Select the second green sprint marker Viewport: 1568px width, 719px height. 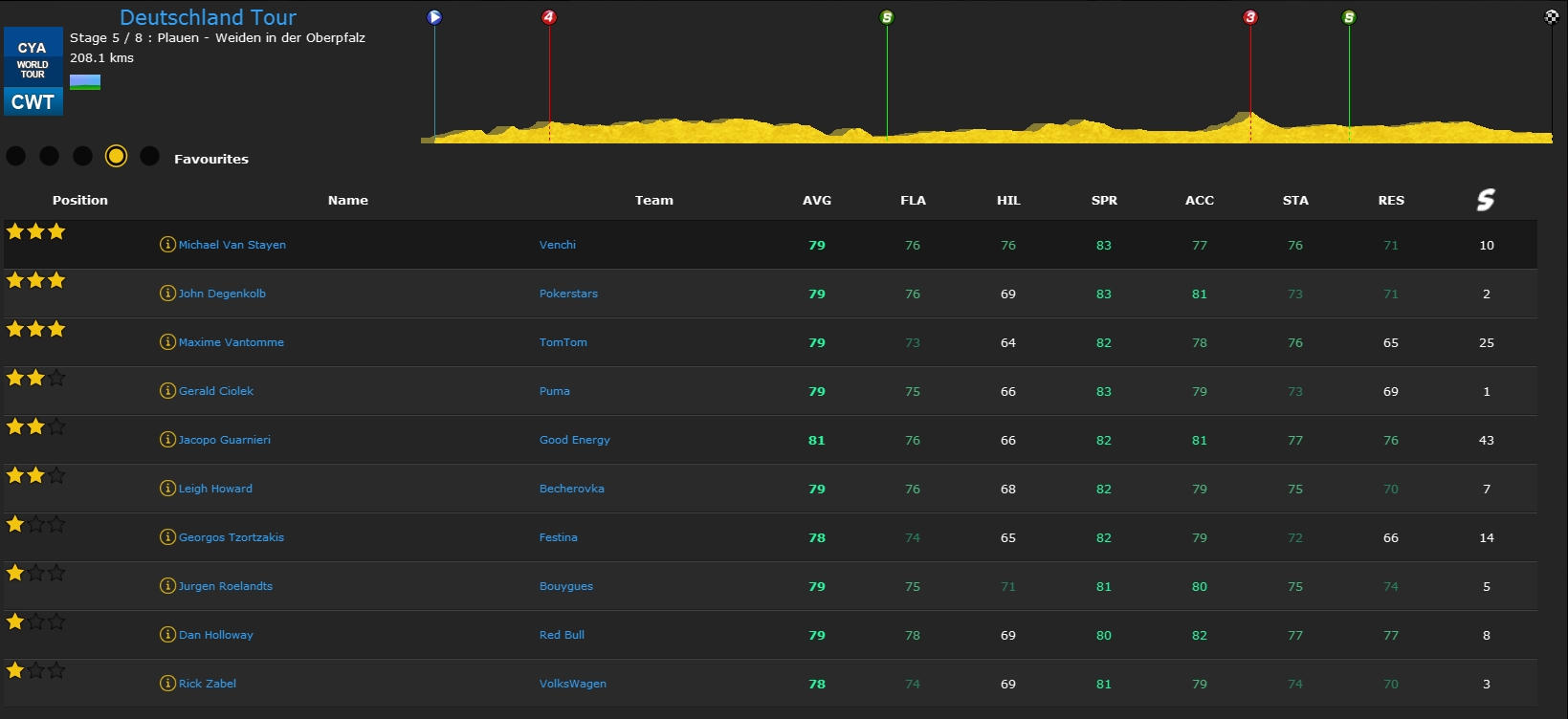point(1349,17)
